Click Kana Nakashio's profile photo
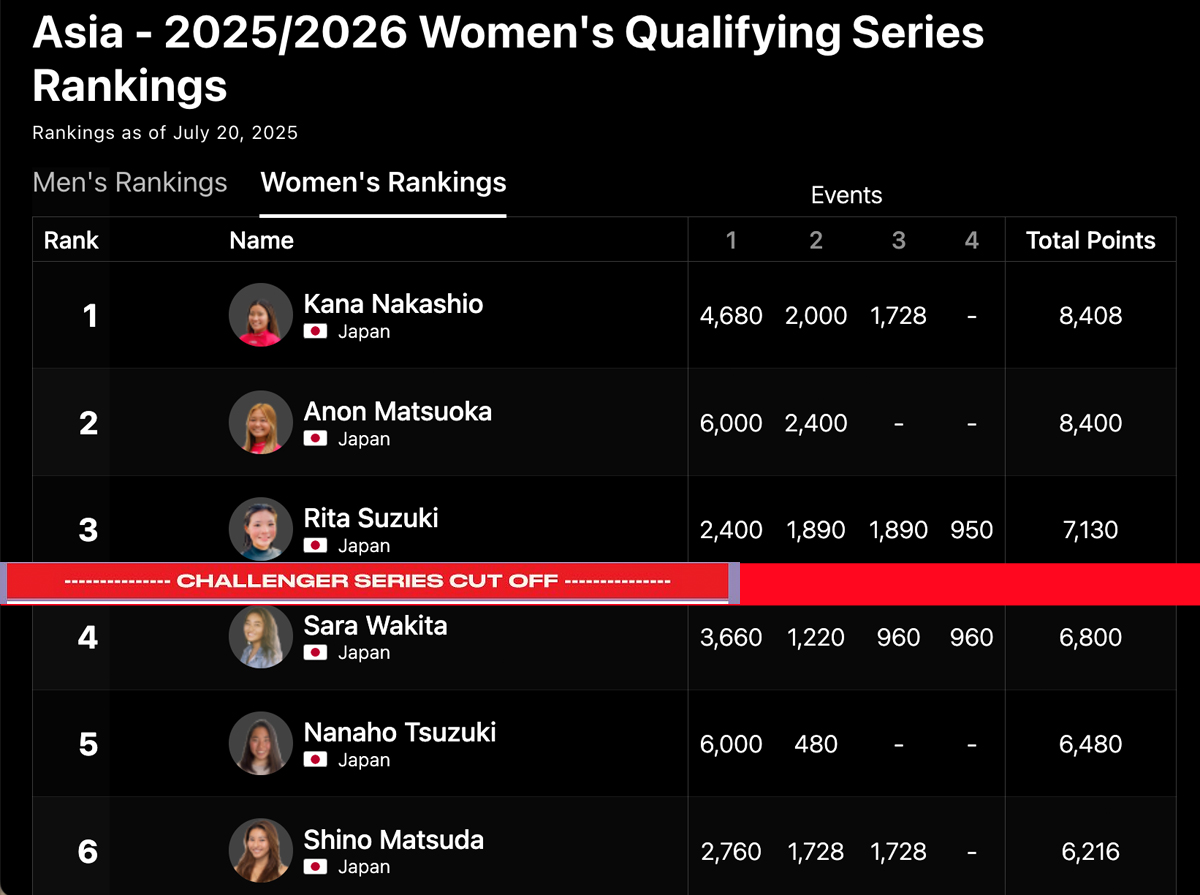 point(260,315)
